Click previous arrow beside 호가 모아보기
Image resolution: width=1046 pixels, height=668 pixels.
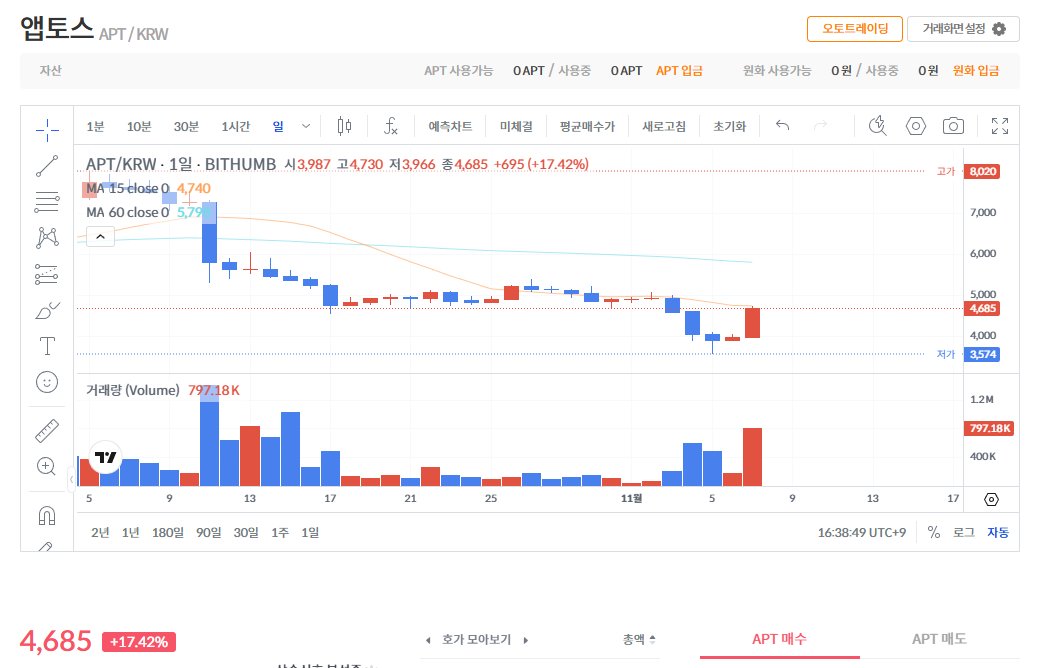428,640
